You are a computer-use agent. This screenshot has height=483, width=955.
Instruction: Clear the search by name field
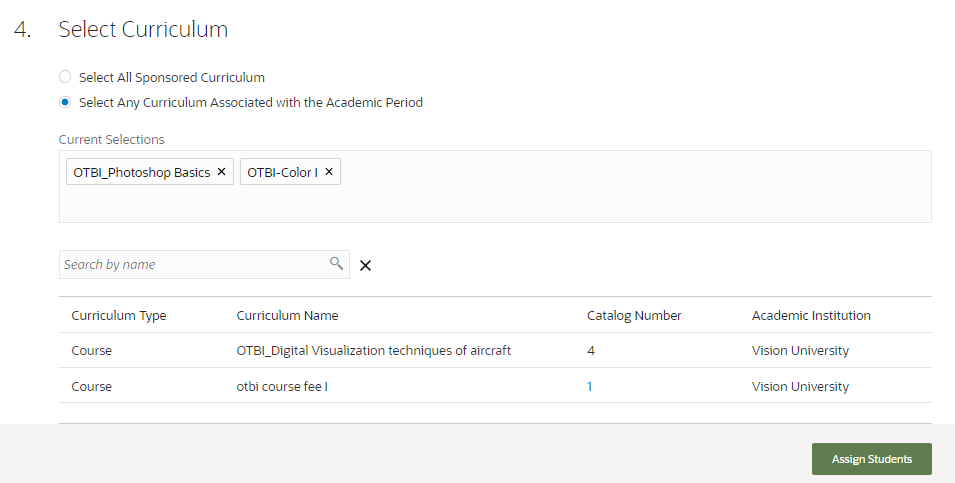(365, 265)
